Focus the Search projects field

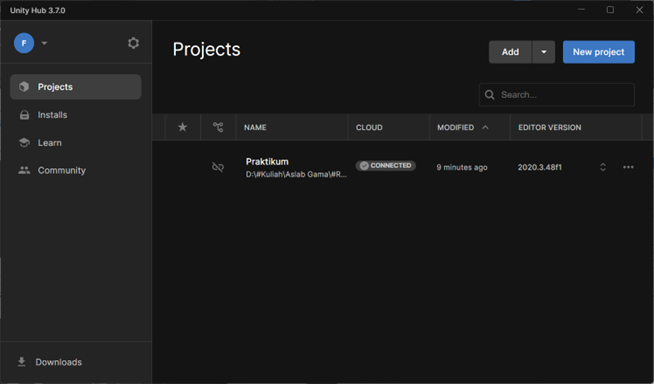click(x=557, y=95)
